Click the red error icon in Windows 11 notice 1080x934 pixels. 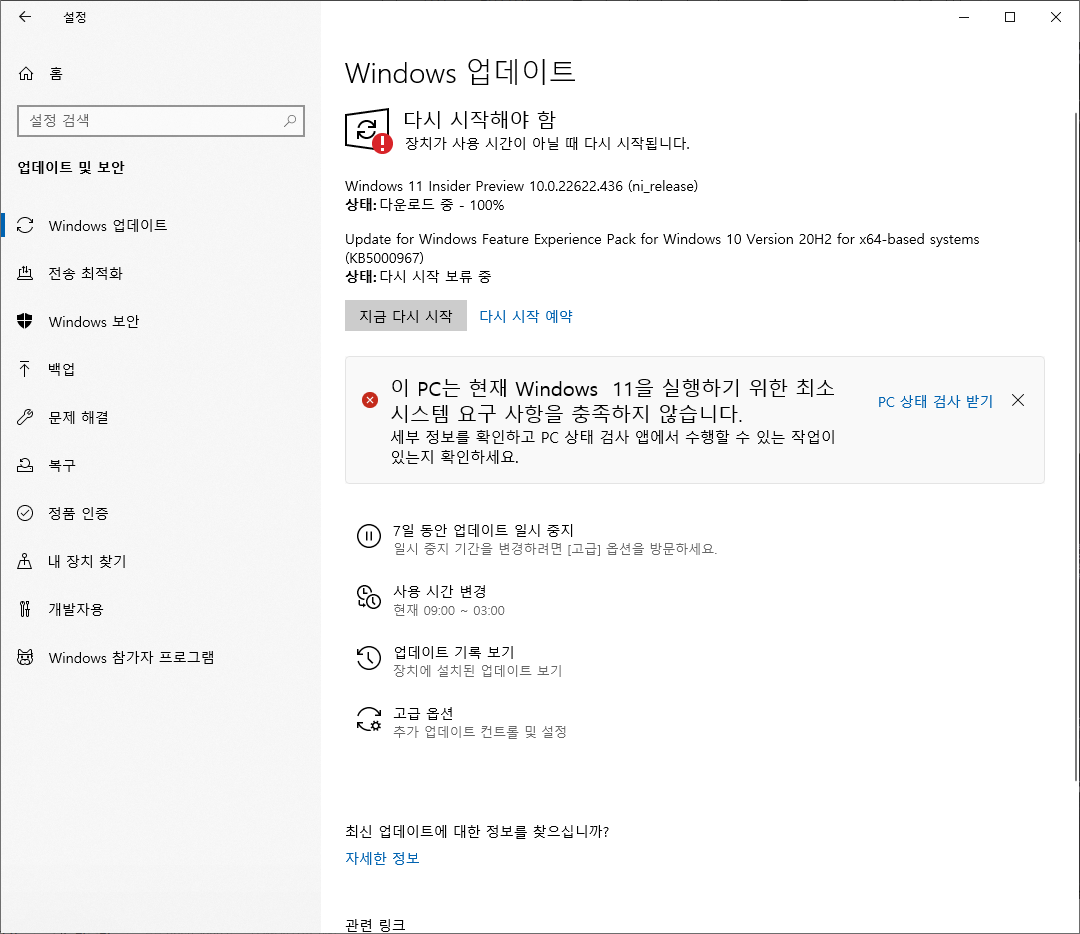click(370, 400)
